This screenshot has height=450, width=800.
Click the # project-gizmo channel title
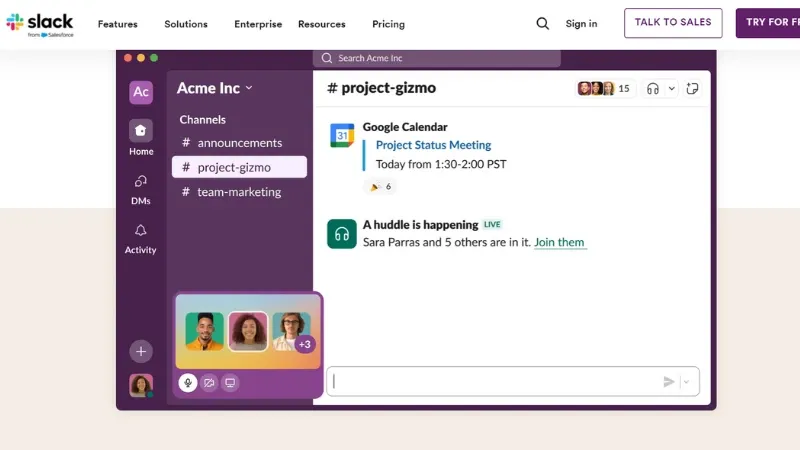381,88
